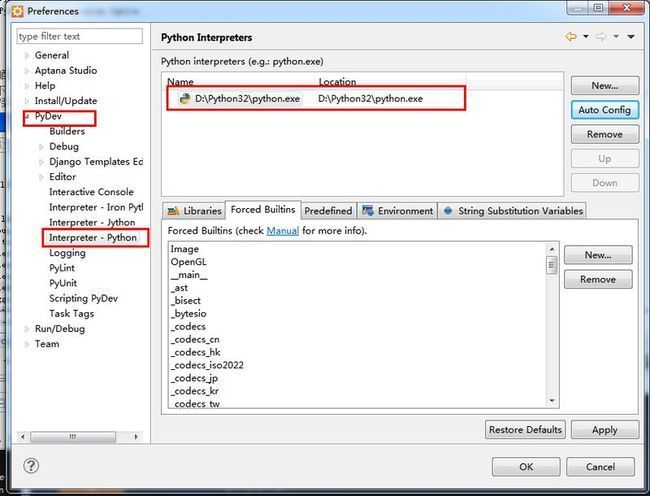Viewport: 650px width, 496px height.
Task: Click New... button beside interpreters list
Action: click(x=605, y=85)
